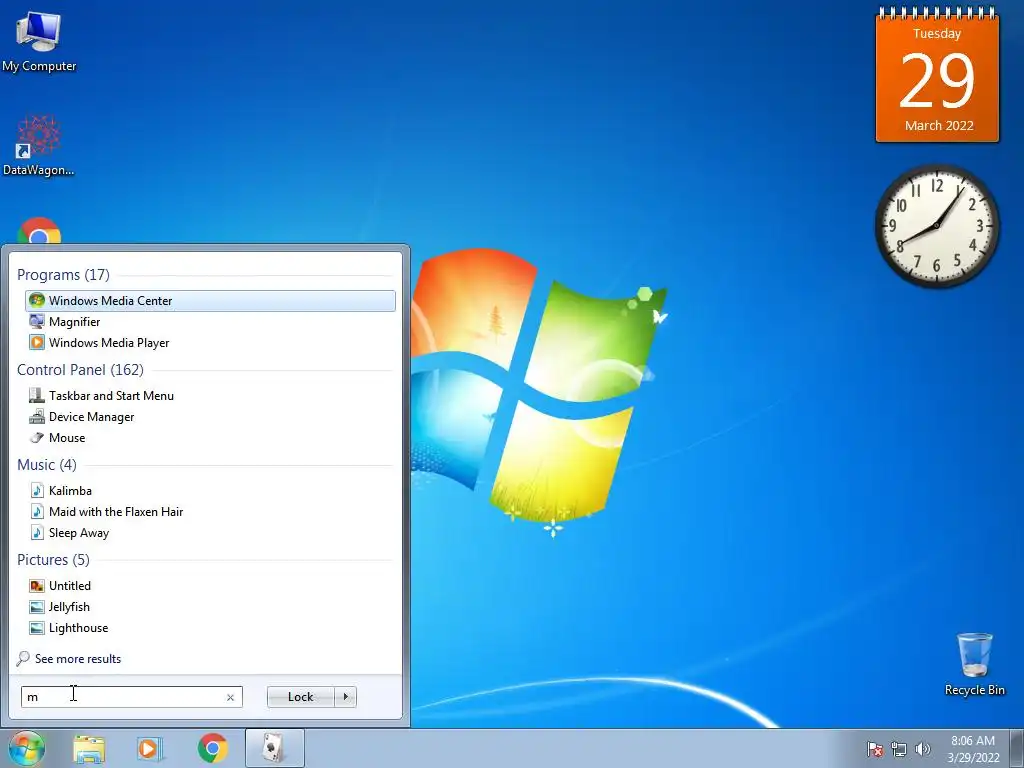The width and height of the screenshot is (1024, 768).
Task: Select 'Taskbar and Start Menu' text
Action: (x=111, y=396)
